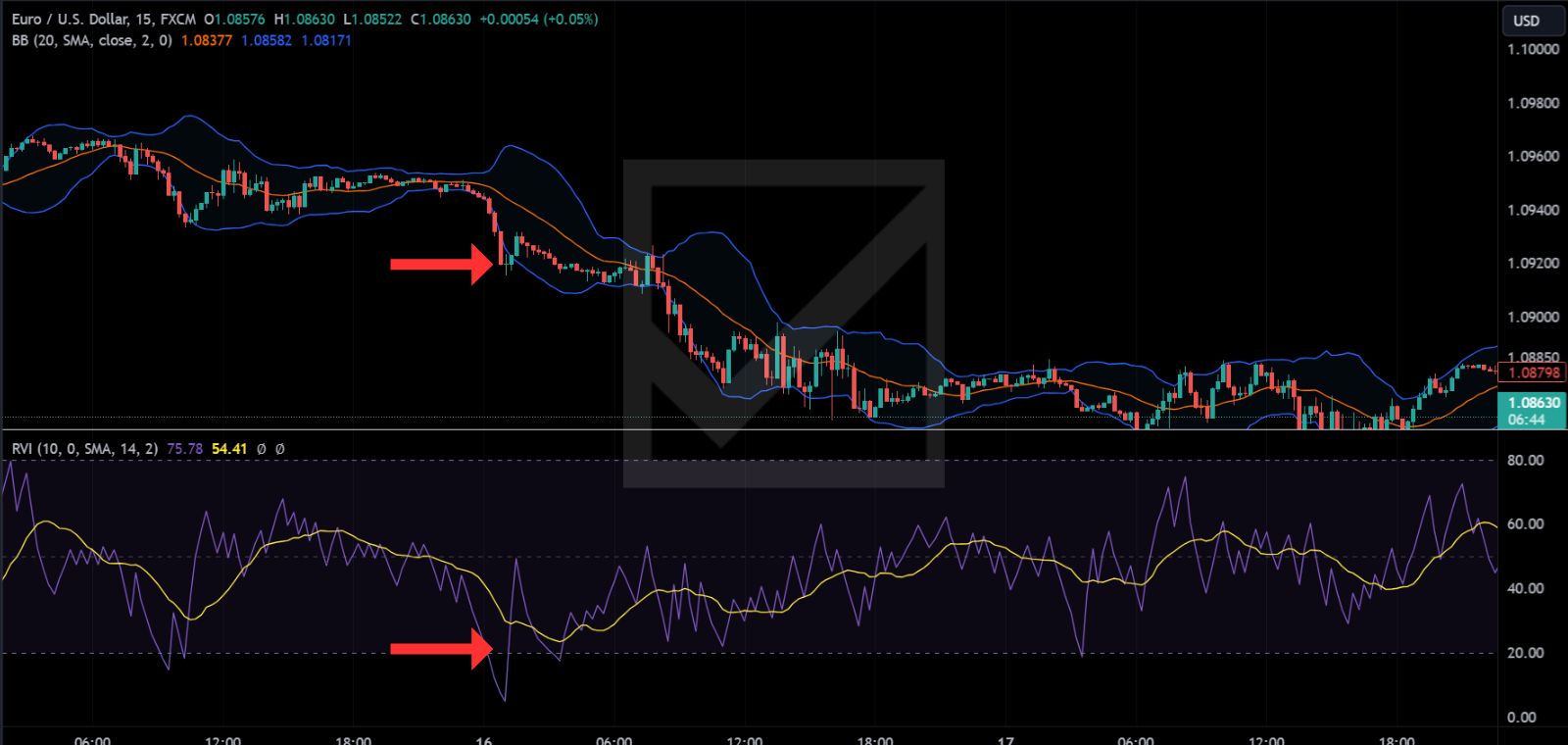Click the 1.09600 price axis label
Viewport: 1568px width, 745px height.
pyautogui.click(x=1533, y=156)
